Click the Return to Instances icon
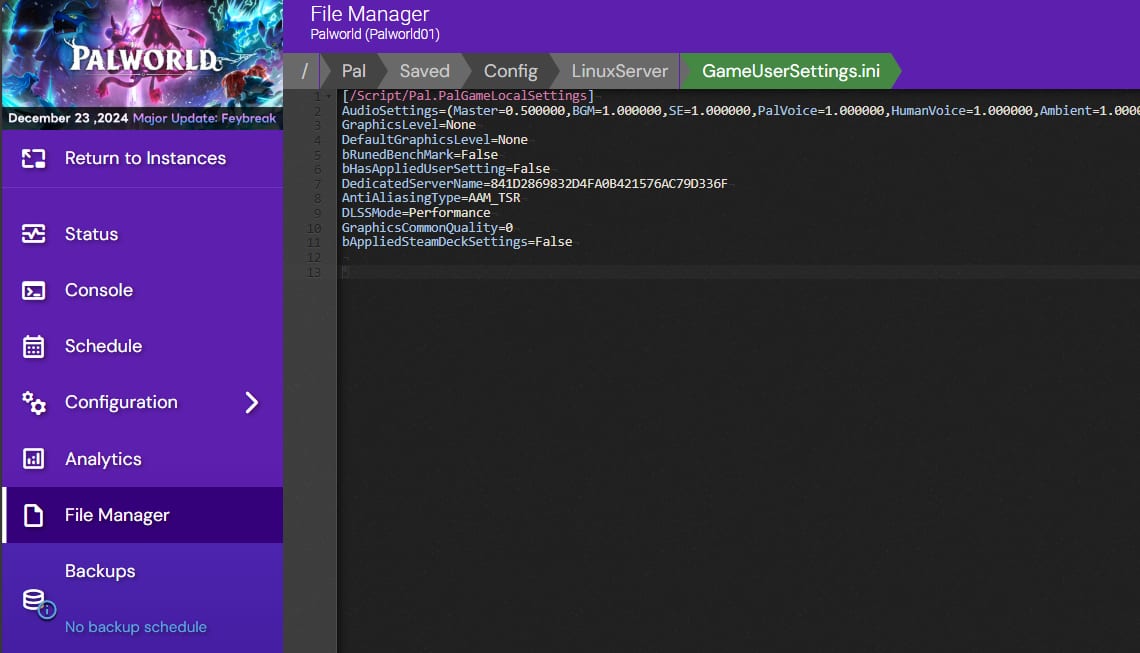The image size is (1140, 653). [x=34, y=158]
